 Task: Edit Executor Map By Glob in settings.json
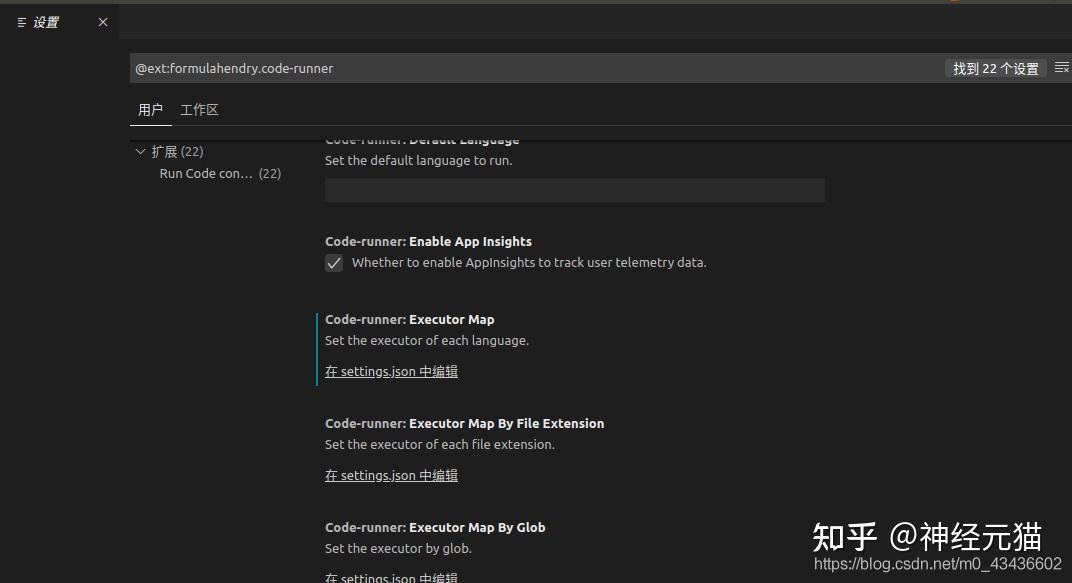391,577
